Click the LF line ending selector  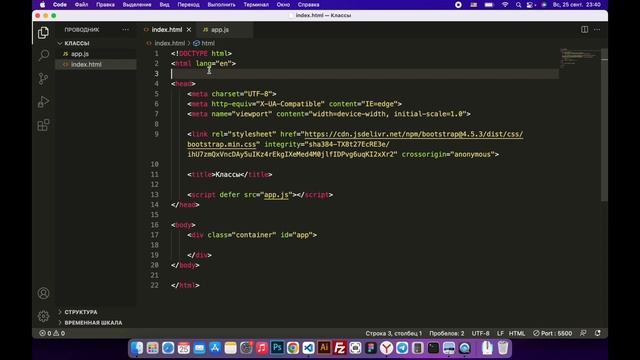pos(500,333)
